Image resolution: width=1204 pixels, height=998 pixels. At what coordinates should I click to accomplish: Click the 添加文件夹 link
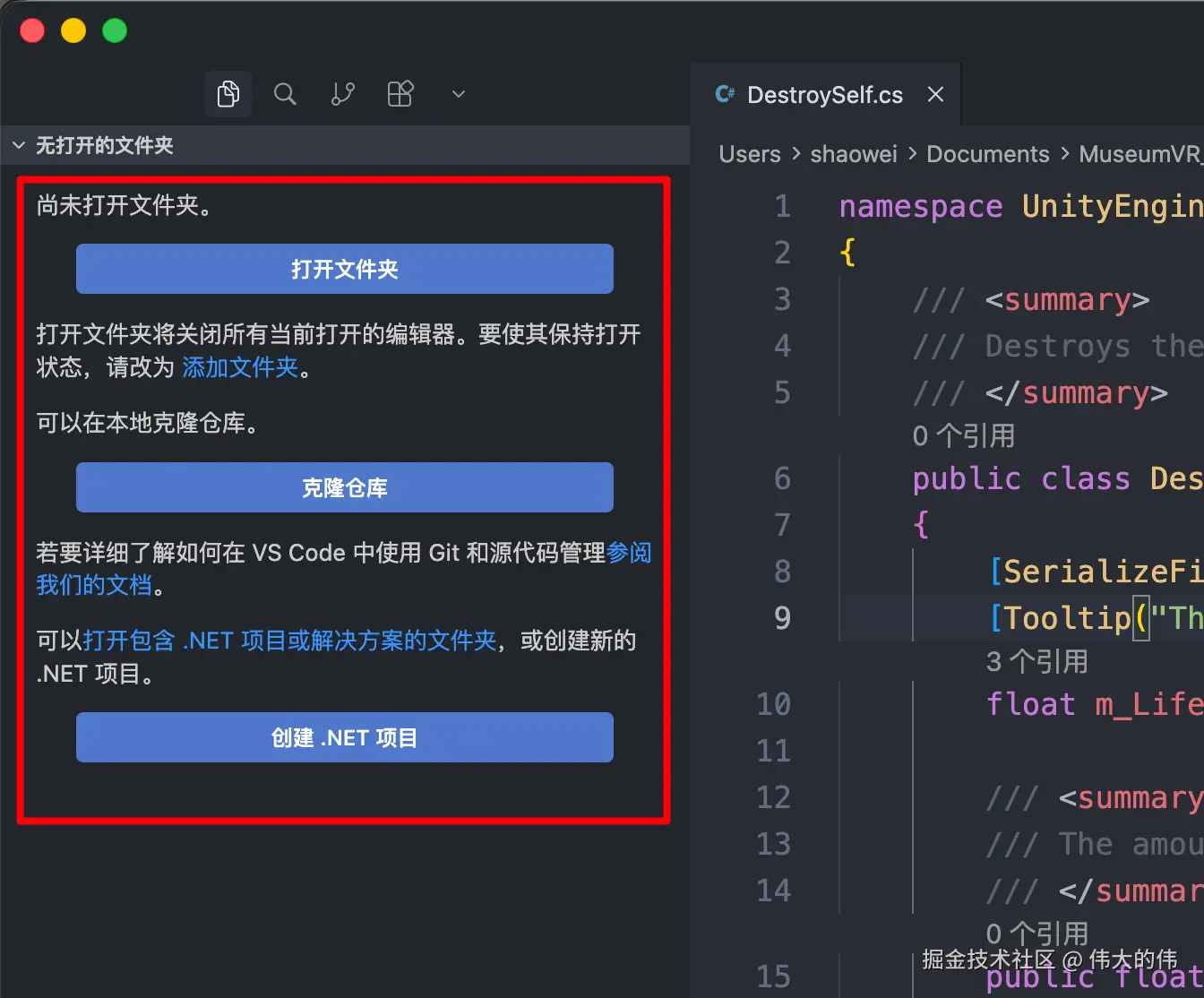[238, 367]
